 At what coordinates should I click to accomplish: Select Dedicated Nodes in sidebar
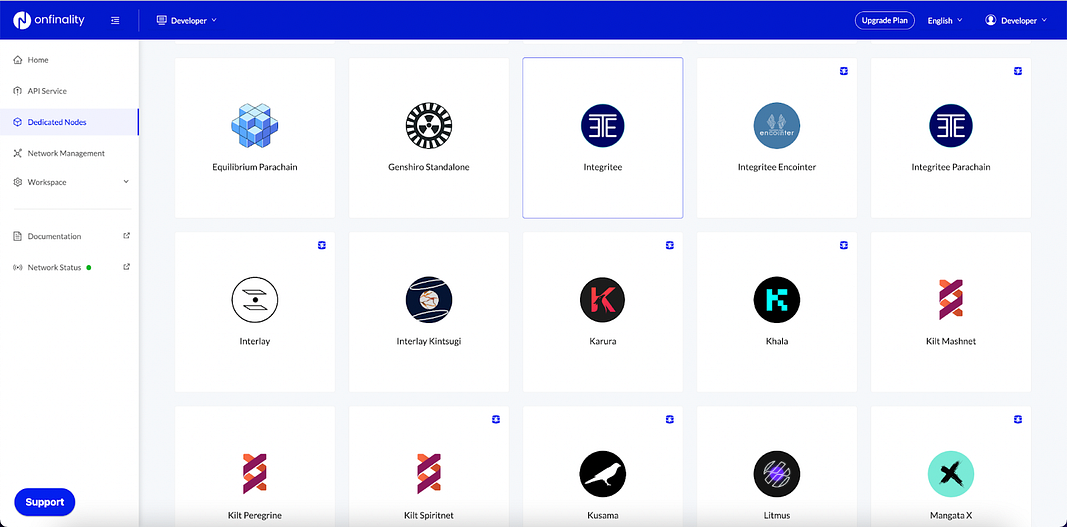(x=69, y=122)
